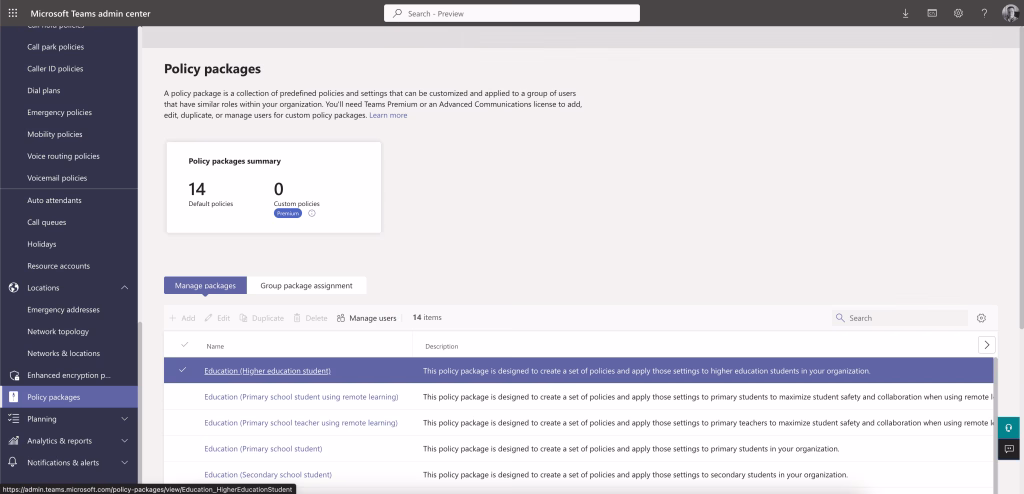The height and width of the screenshot is (494, 1024).
Task: Open the settings gear in header
Action: pyautogui.click(x=958, y=13)
